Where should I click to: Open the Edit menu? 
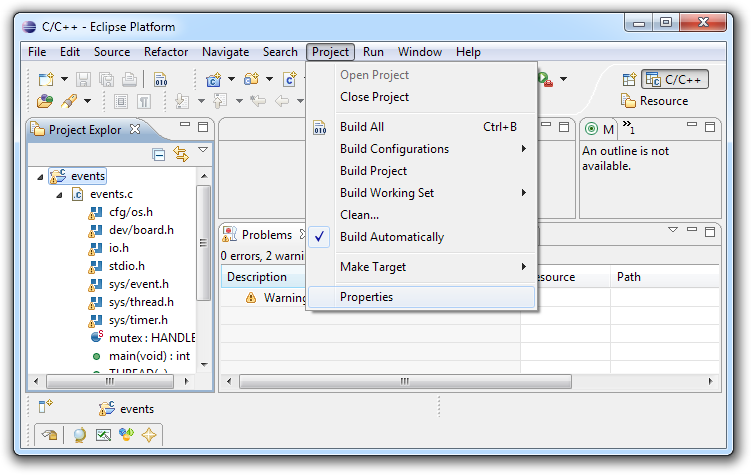click(70, 52)
